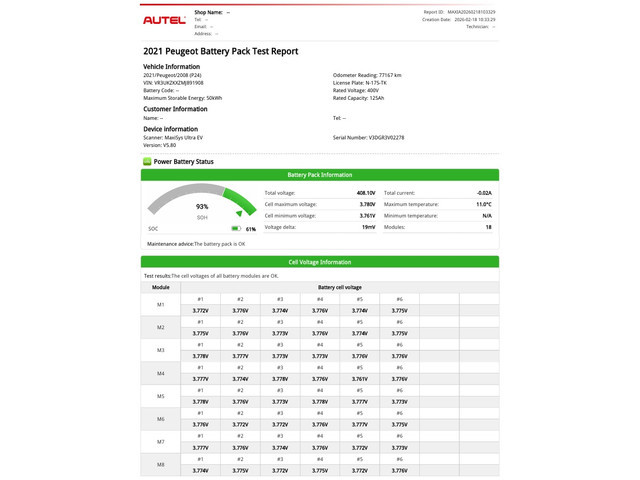Image resolution: width=640 pixels, height=480 pixels.
Task: Click the Module column header
Action: [161, 287]
